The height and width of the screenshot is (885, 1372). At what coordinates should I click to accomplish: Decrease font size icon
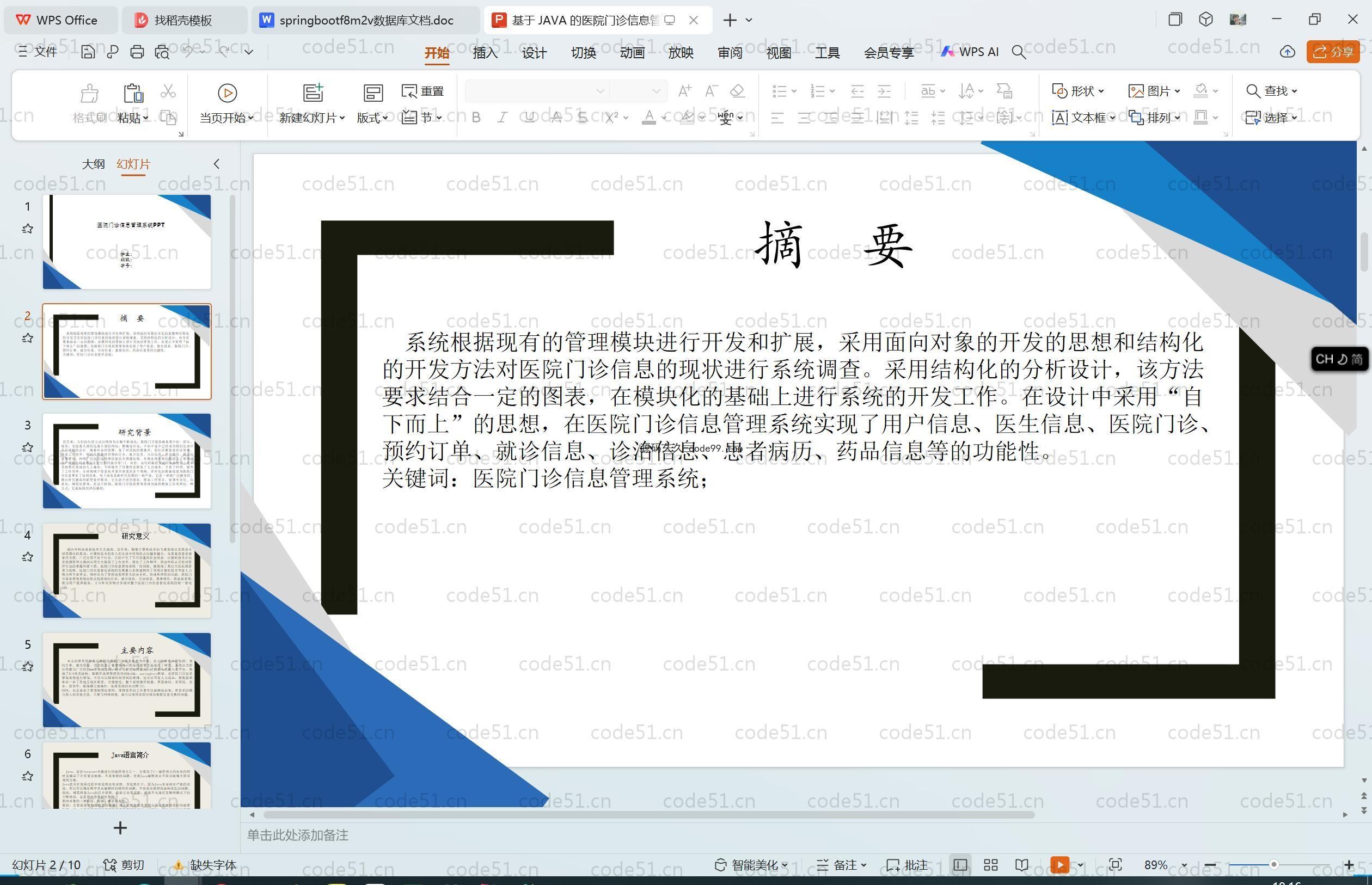711,91
